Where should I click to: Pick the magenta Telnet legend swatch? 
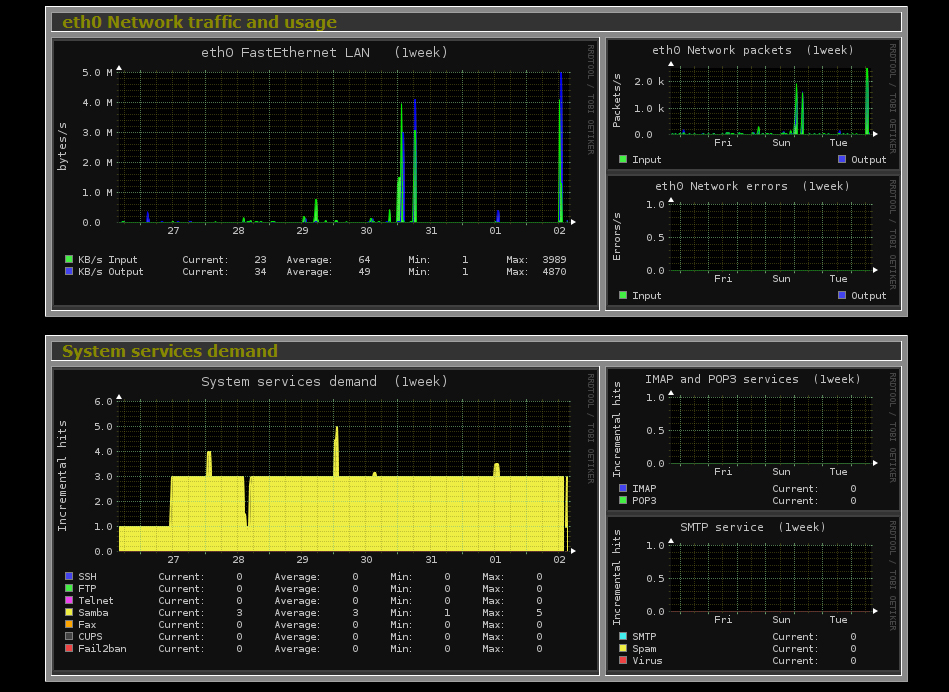[69, 600]
